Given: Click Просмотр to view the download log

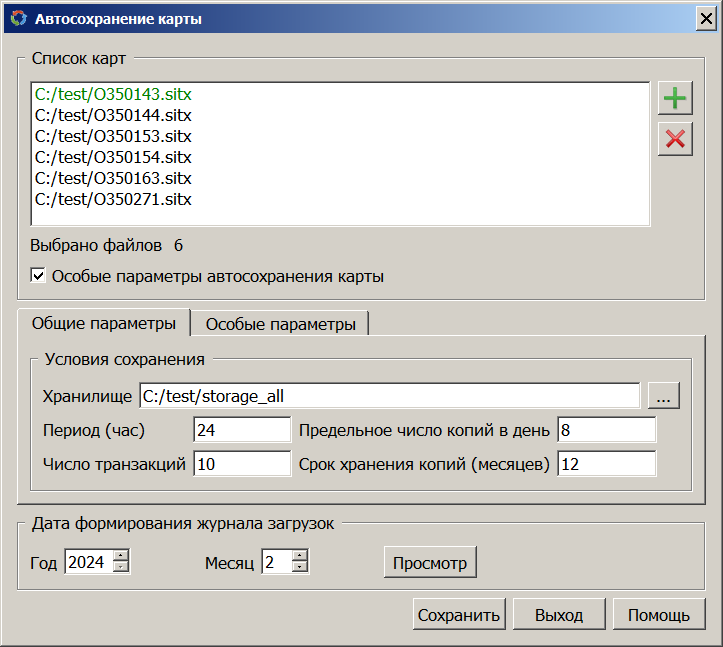Looking at the screenshot, I should 430,562.
